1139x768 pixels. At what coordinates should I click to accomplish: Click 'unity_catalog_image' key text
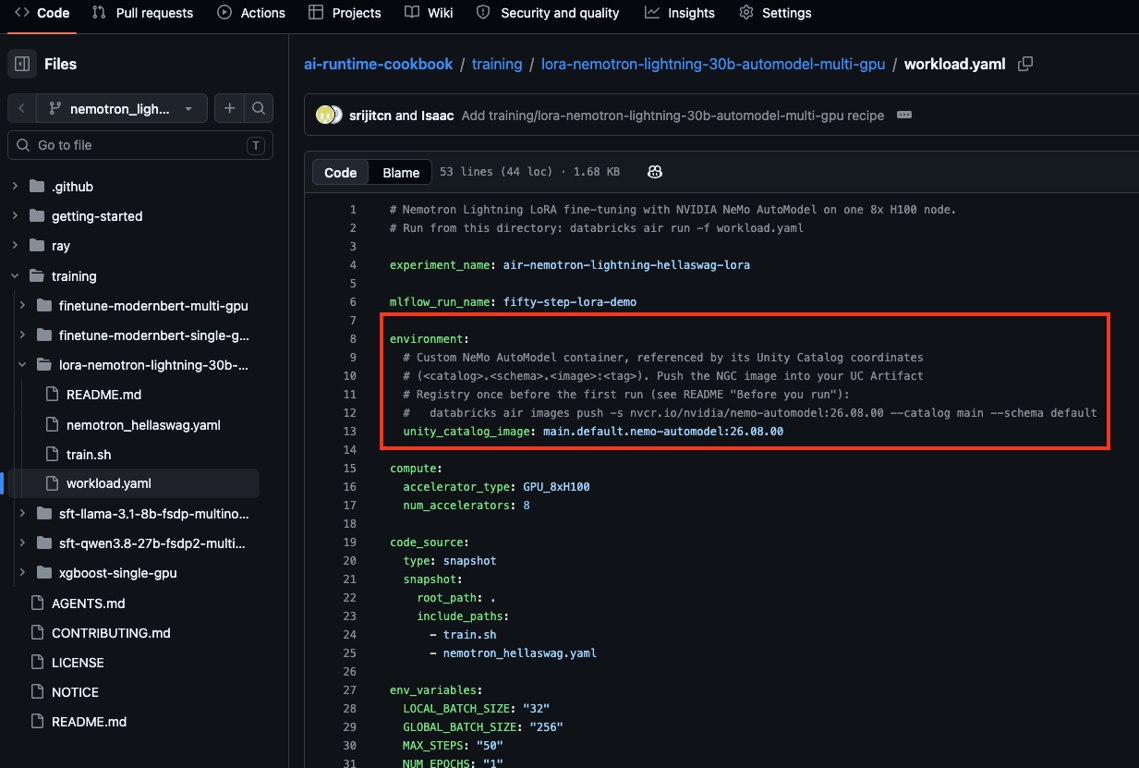pyautogui.click(x=466, y=432)
